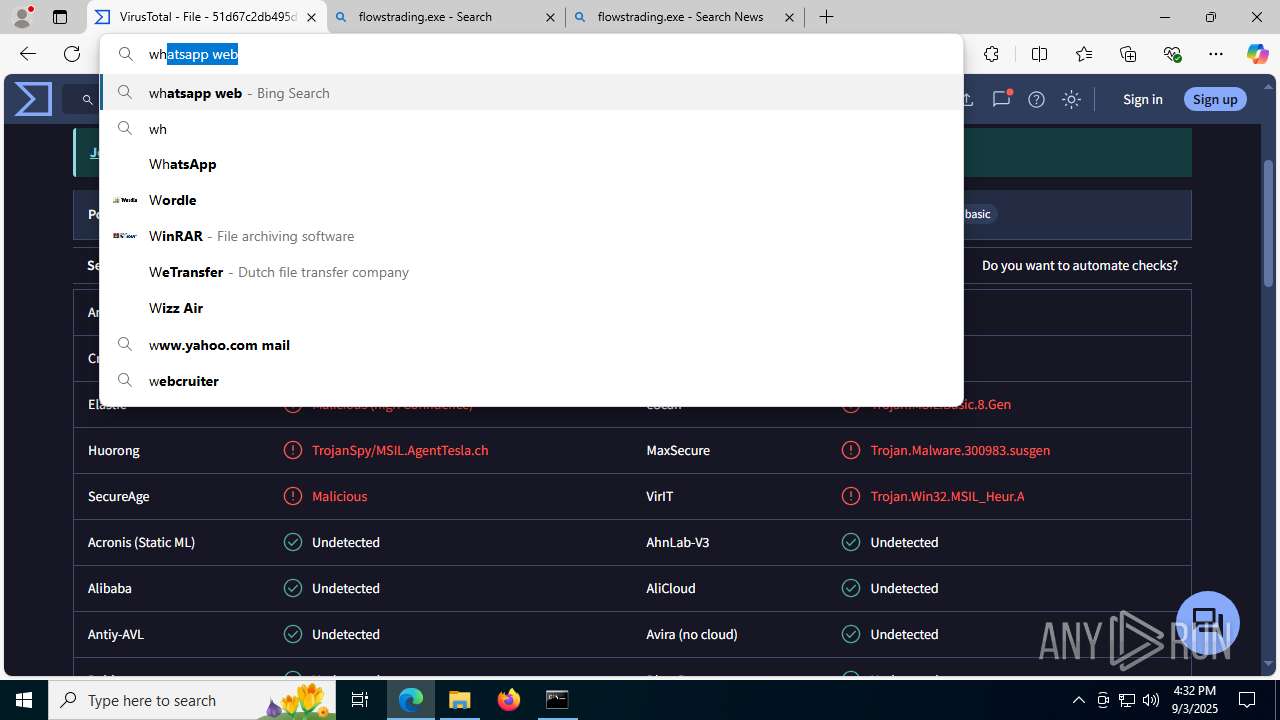The width and height of the screenshot is (1280, 720).
Task: Click Antiy-AVL vendor name
Action: pyautogui.click(x=116, y=634)
